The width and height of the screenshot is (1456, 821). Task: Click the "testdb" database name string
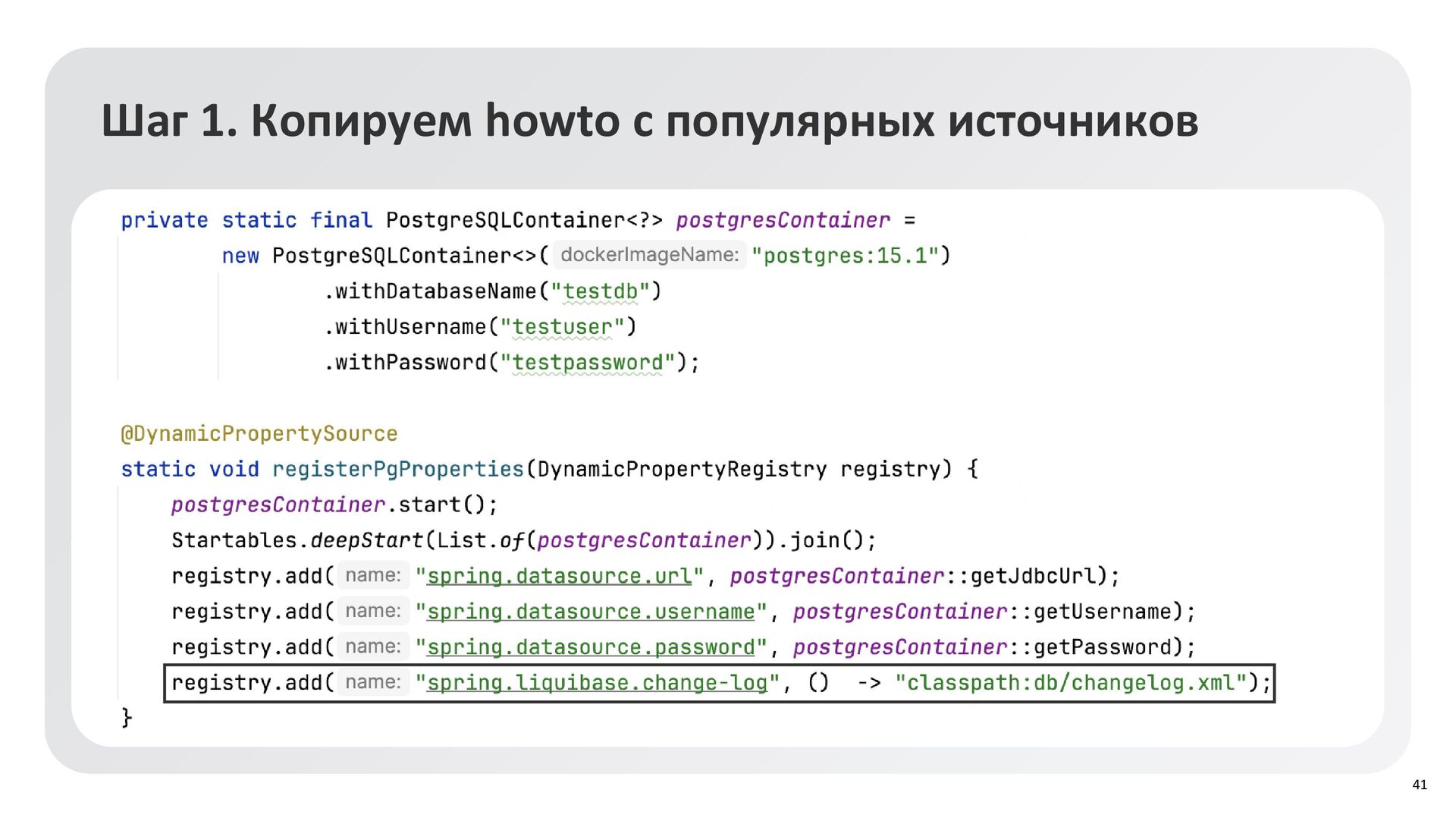pyautogui.click(x=600, y=291)
